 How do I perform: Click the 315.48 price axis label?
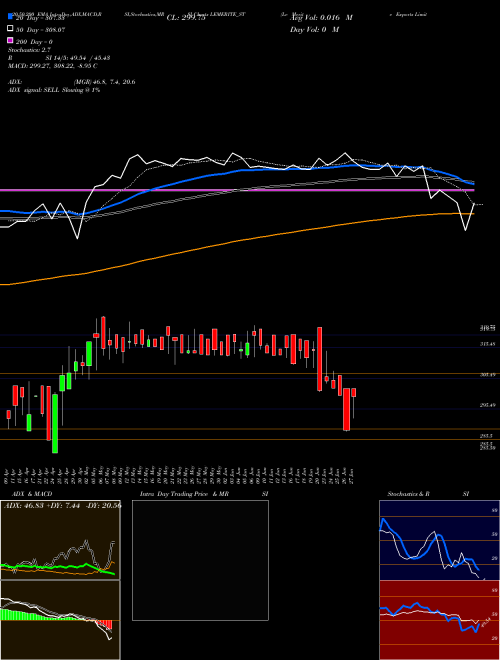click(489, 344)
